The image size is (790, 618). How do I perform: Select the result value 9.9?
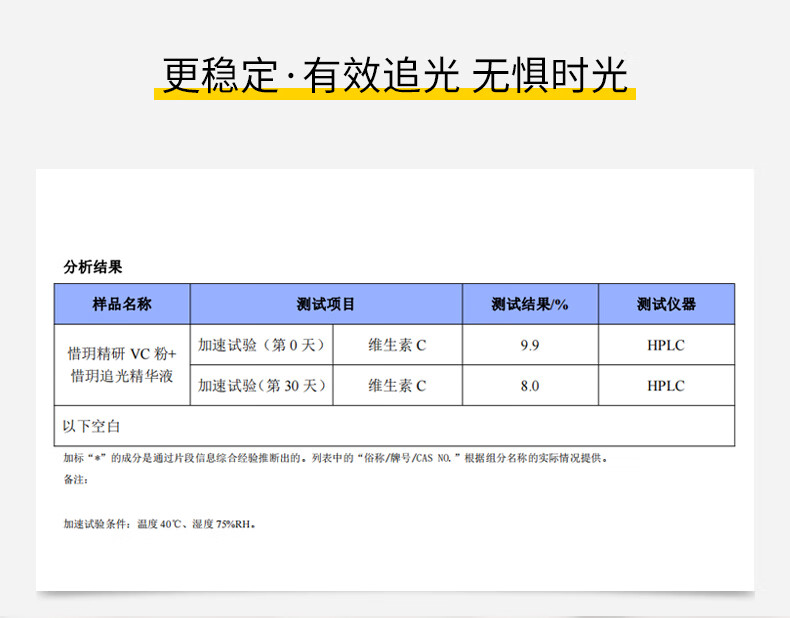[x=530, y=345]
